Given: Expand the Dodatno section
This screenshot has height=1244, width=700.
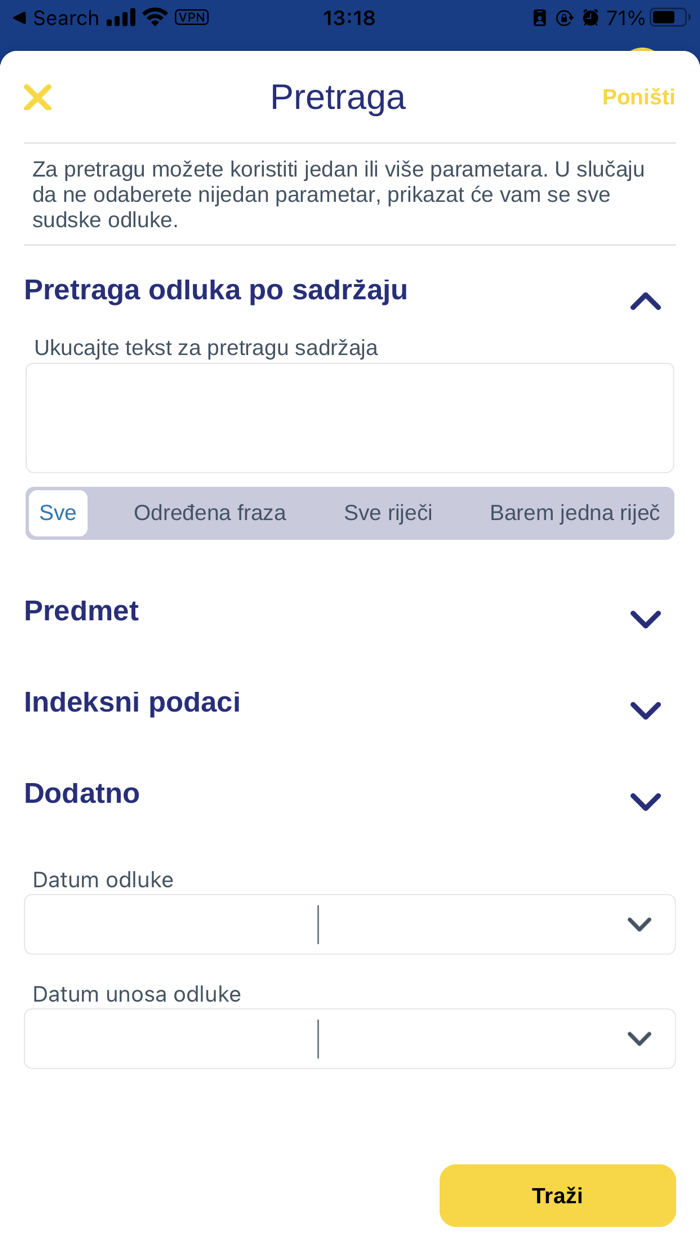Looking at the screenshot, I should 645,800.
